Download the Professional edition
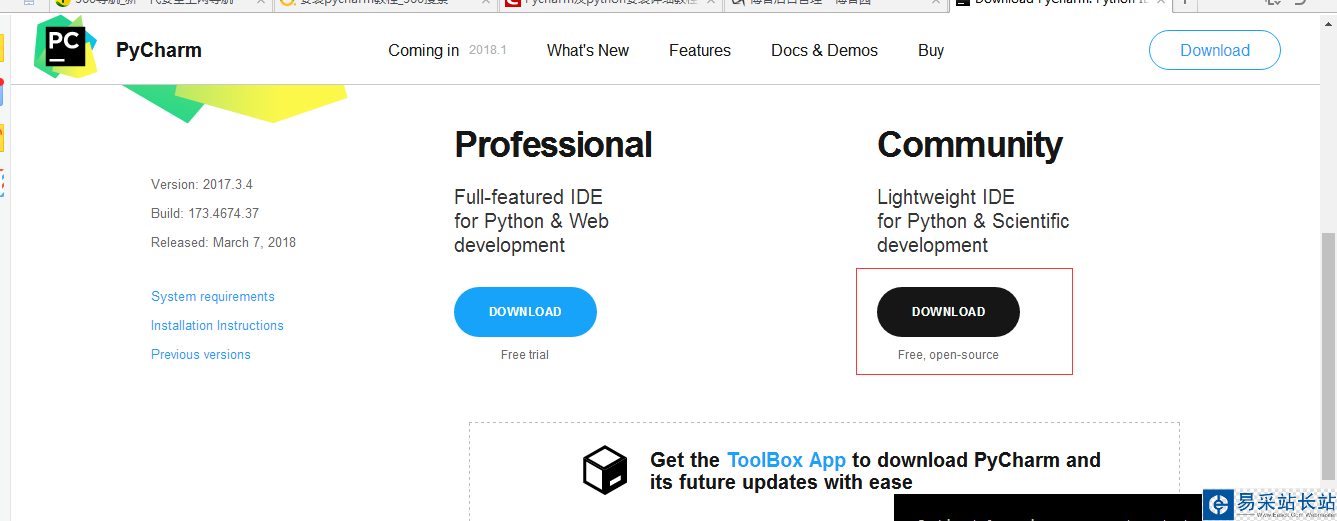Image resolution: width=1337 pixels, height=521 pixels. tap(525, 312)
